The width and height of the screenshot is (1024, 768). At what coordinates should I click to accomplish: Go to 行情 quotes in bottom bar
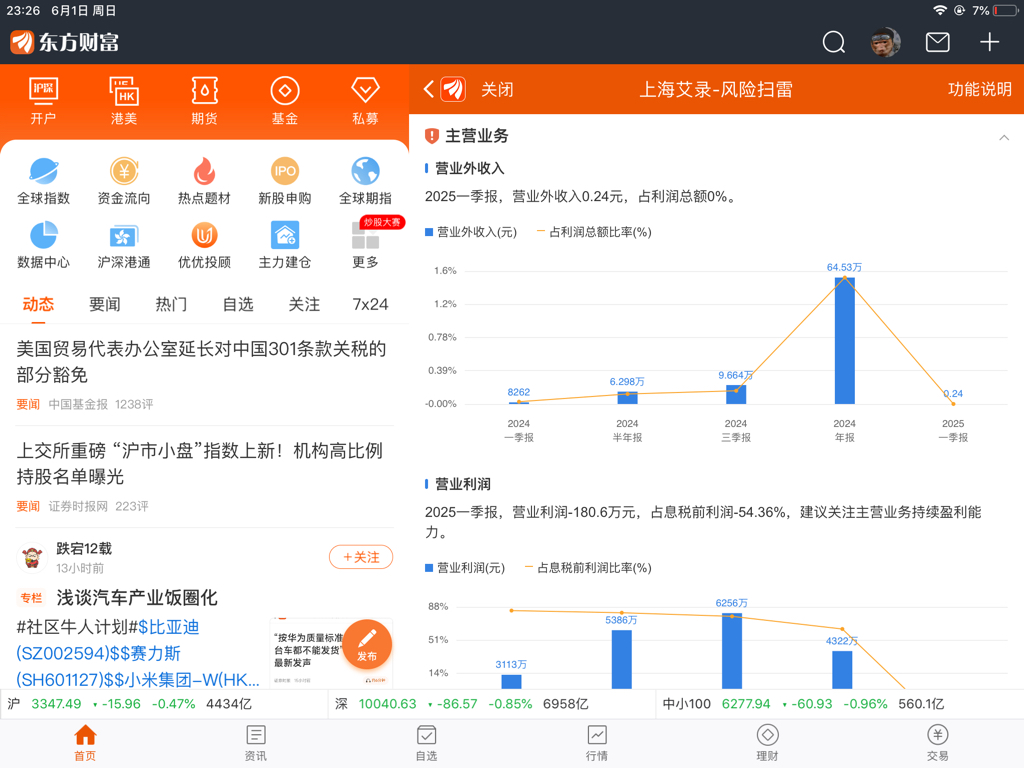[597, 743]
